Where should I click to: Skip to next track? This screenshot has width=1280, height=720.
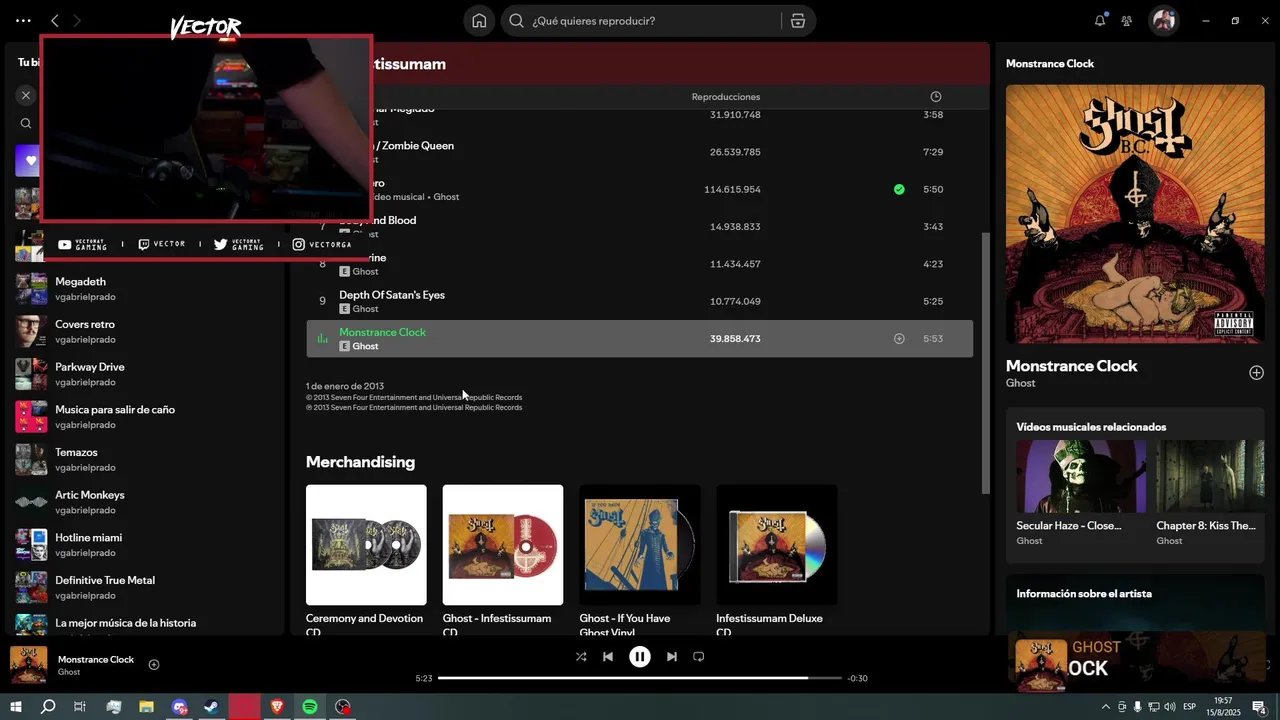(x=672, y=657)
